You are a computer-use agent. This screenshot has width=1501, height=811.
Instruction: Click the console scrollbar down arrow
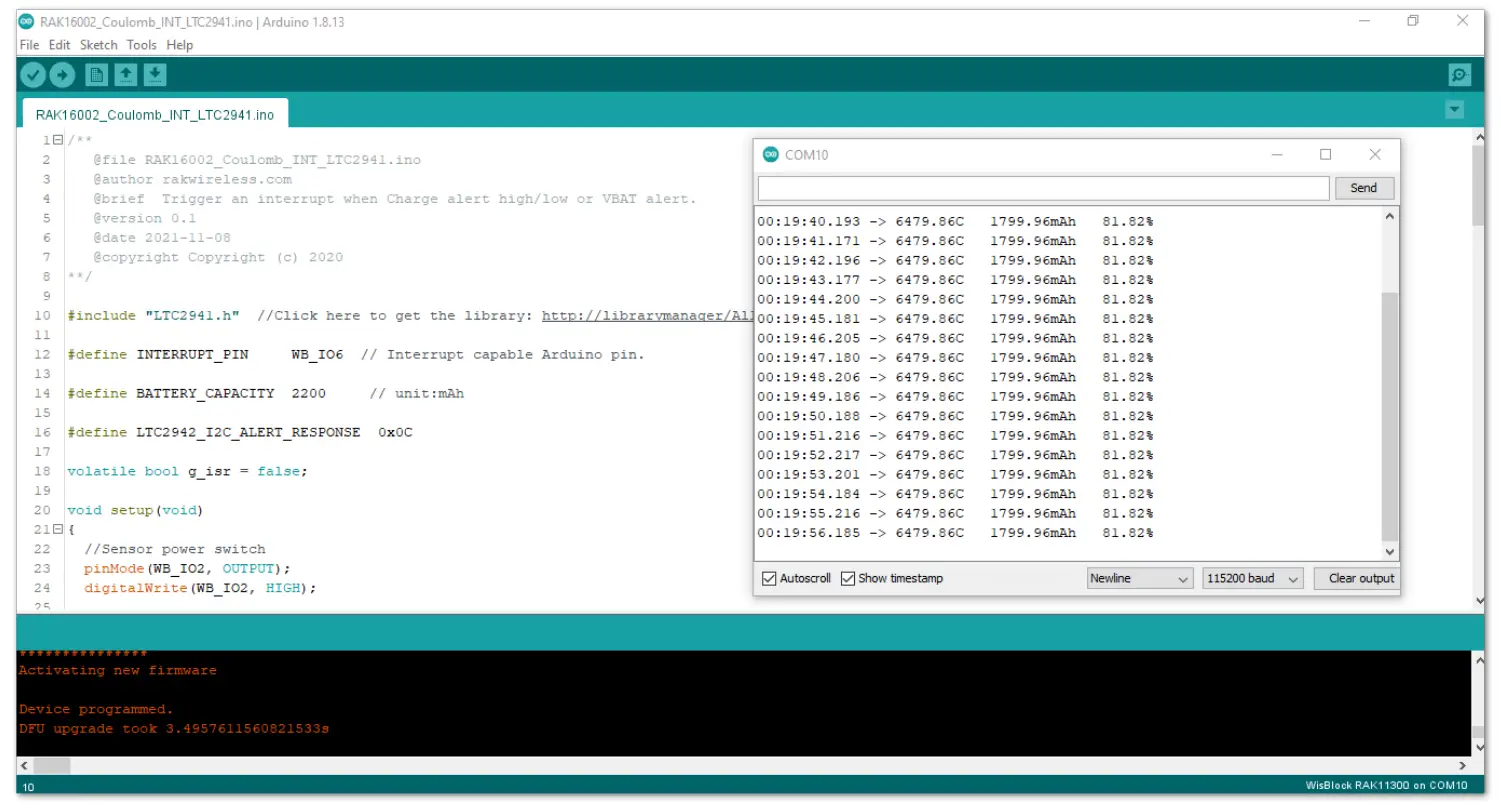pyautogui.click(x=1479, y=748)
